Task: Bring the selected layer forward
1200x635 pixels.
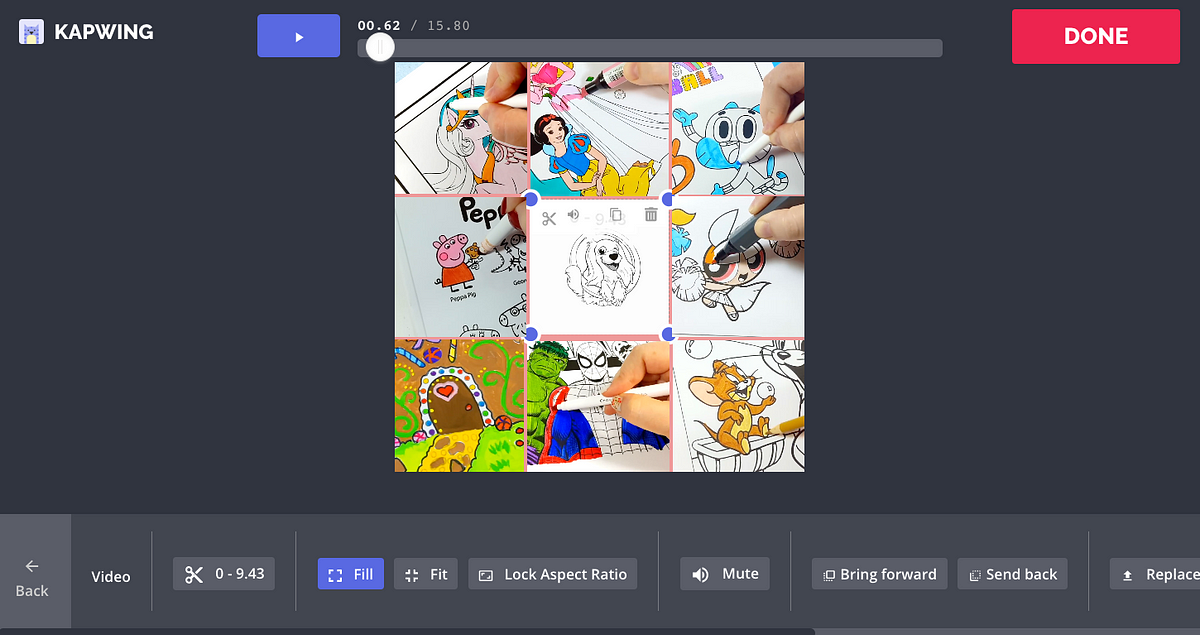Action: pyautogui.click(x=880, y=574)
